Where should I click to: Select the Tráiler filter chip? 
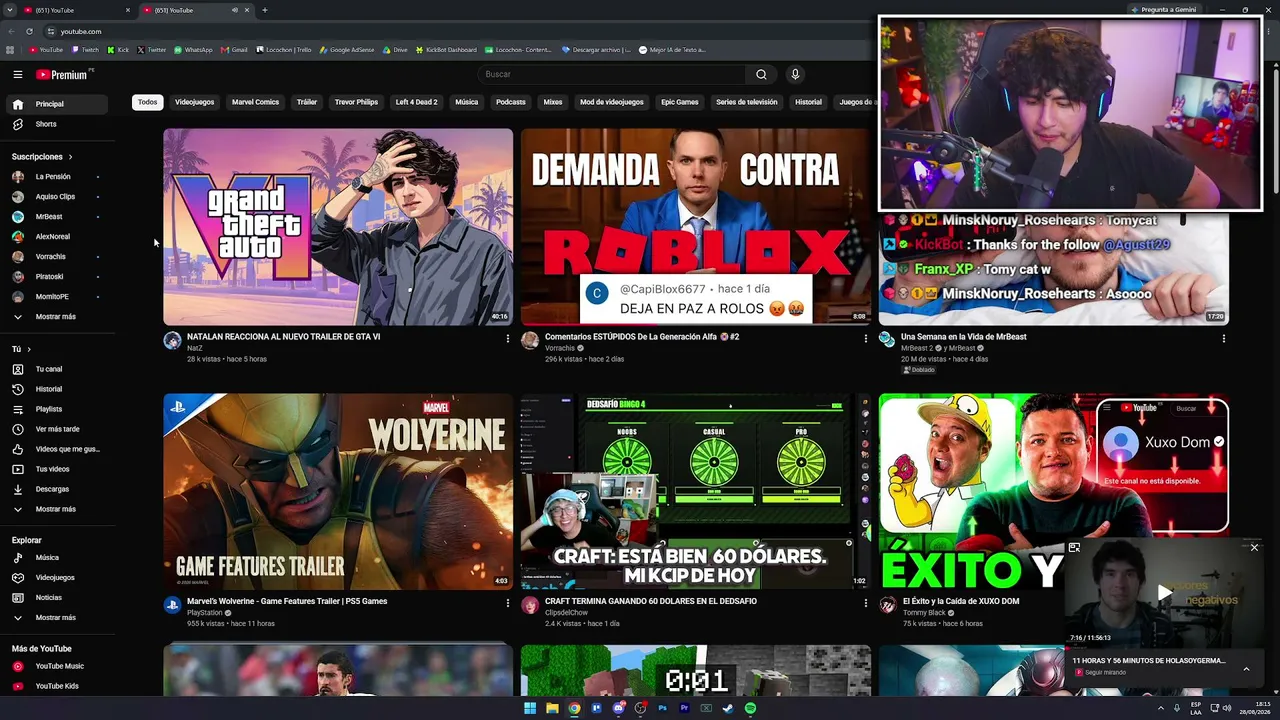click(x=307, y=102)
